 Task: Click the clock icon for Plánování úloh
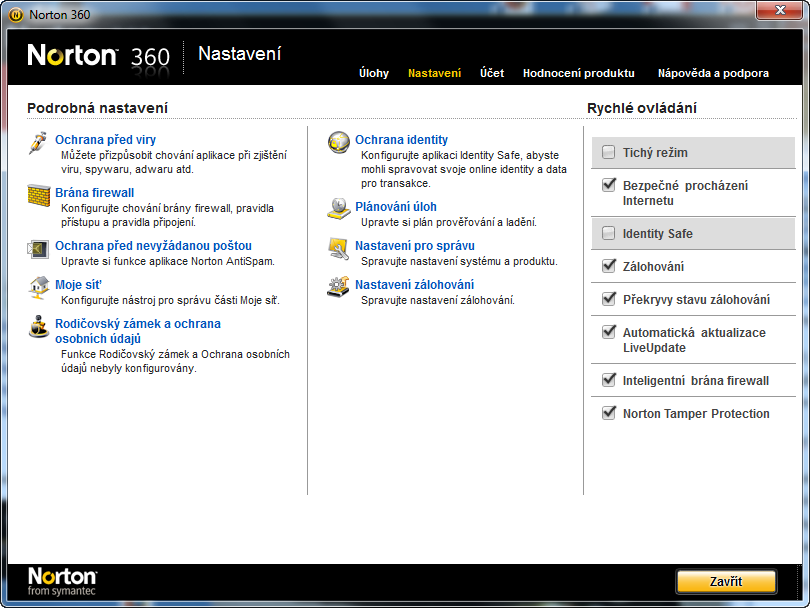339,208
